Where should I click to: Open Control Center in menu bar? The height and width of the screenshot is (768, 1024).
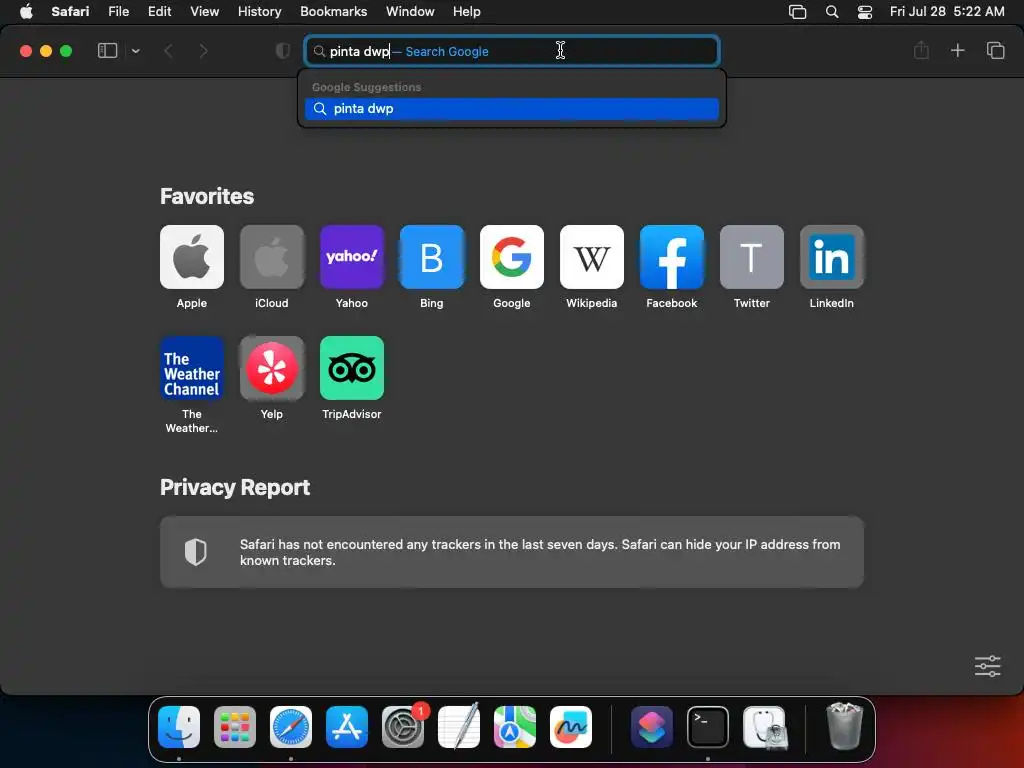coord(865,12)
